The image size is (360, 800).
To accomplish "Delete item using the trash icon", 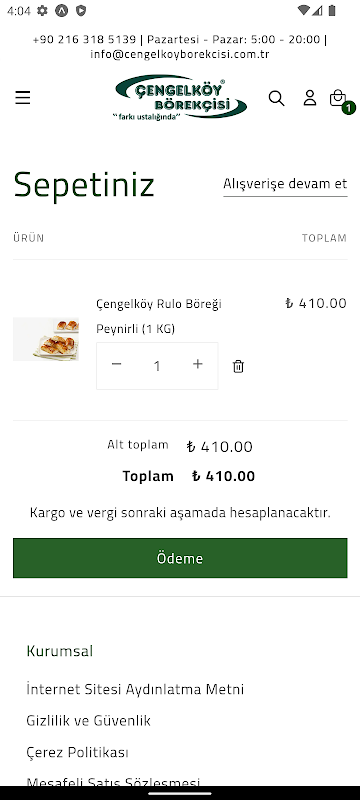I will (x=238, y=366).
